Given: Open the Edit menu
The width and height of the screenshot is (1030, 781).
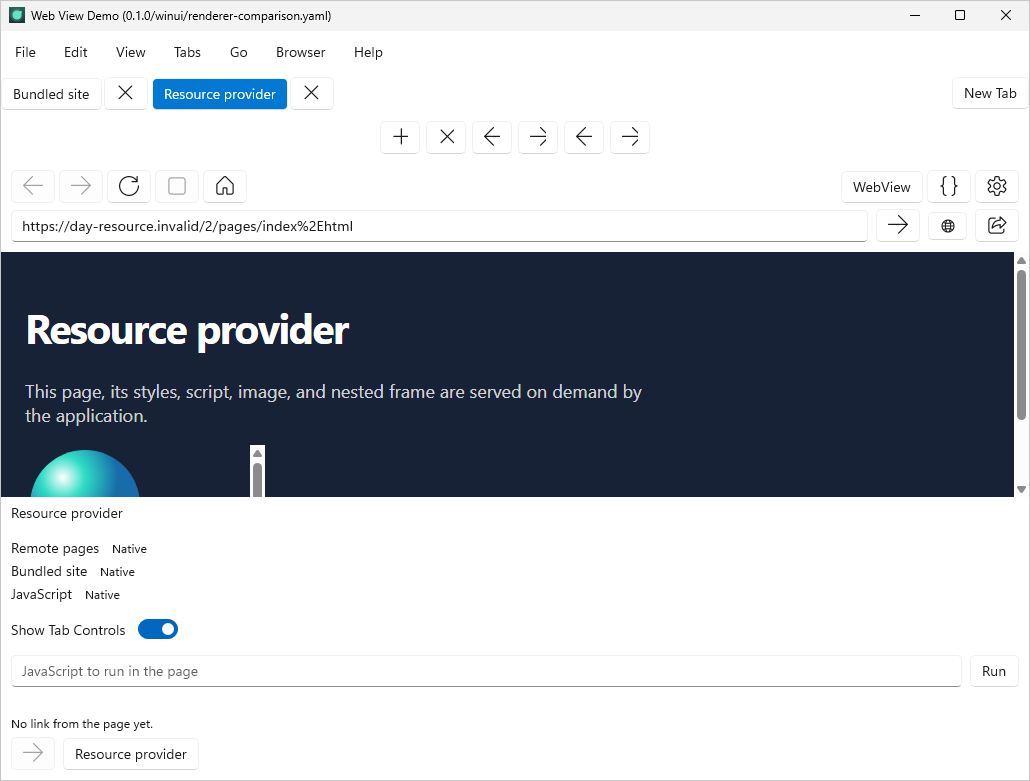Looking at the screenshot, I should 76,53.
